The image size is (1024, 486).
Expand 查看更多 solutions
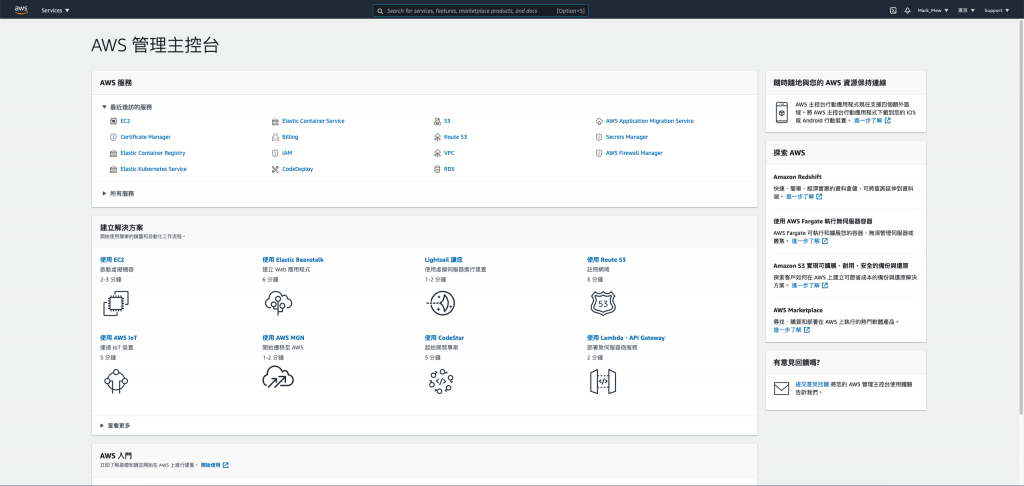pos(115,425)
